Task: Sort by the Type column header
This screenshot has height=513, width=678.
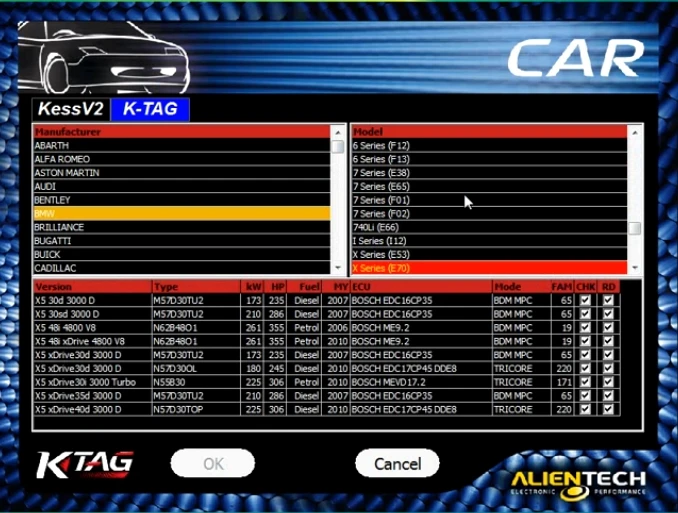Action: (196, 287)
